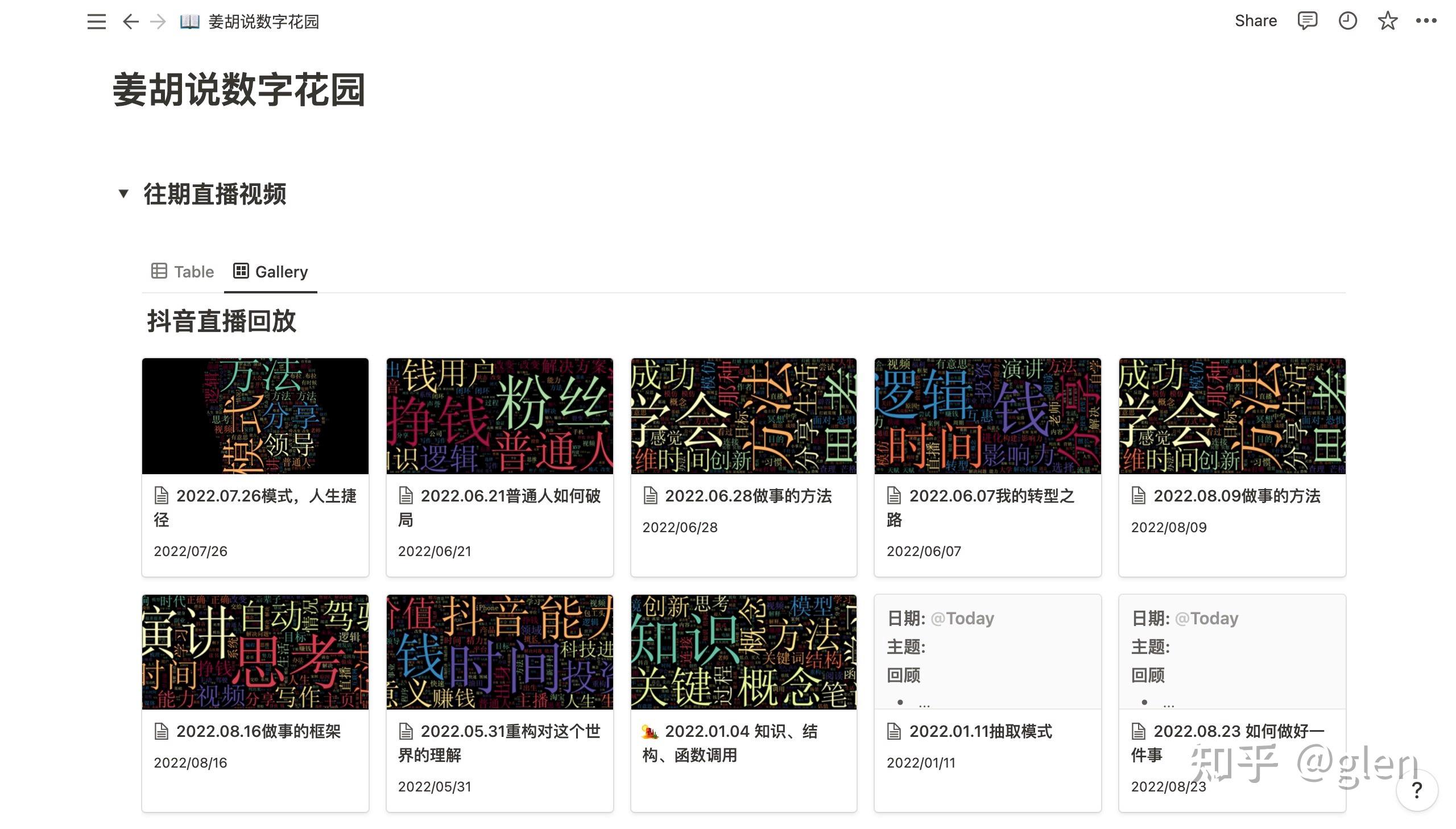Click the page icon beside 2022.06.28 title
1456x829 pixels.
[650, 496]
